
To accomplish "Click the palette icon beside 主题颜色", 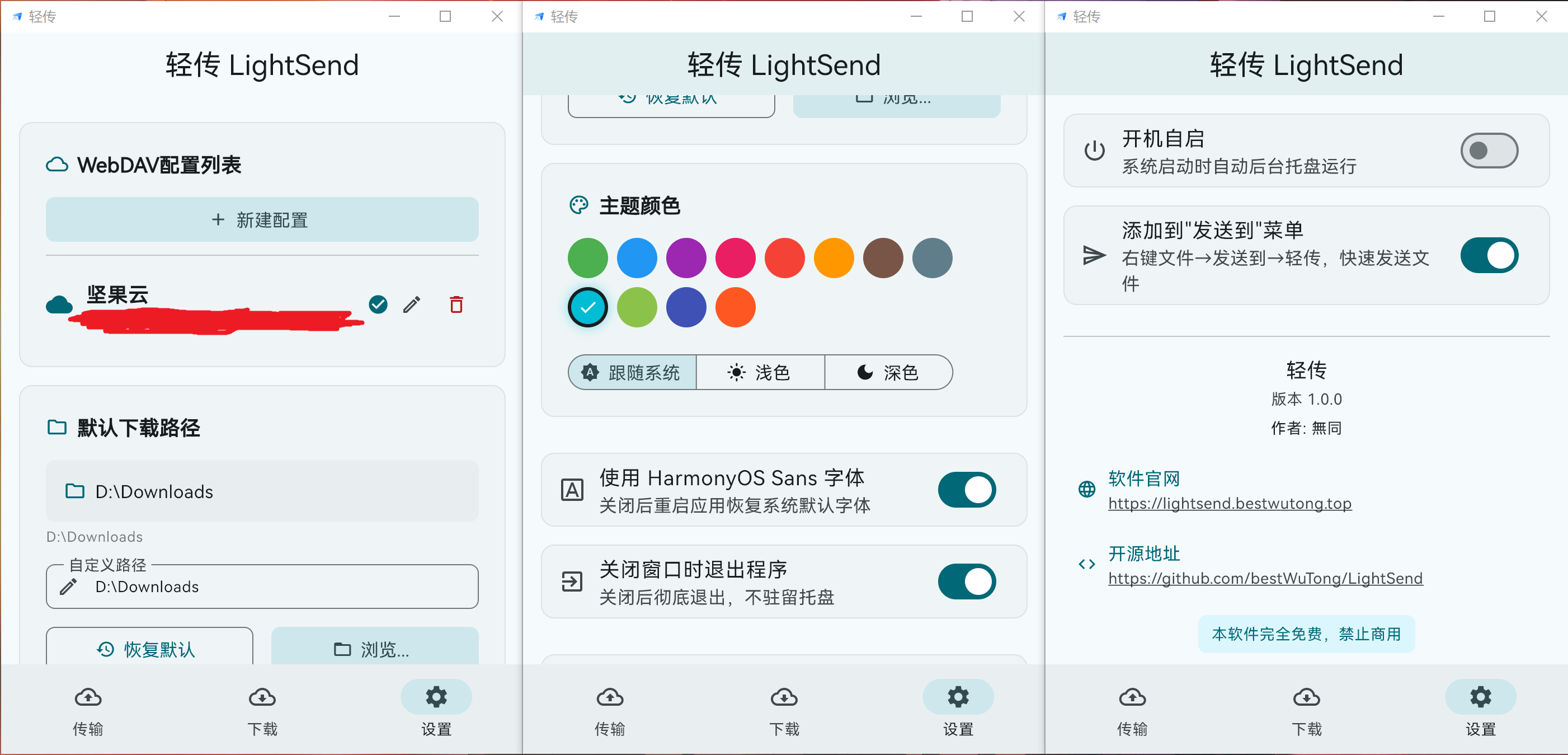I will click(x=579, y=205).
